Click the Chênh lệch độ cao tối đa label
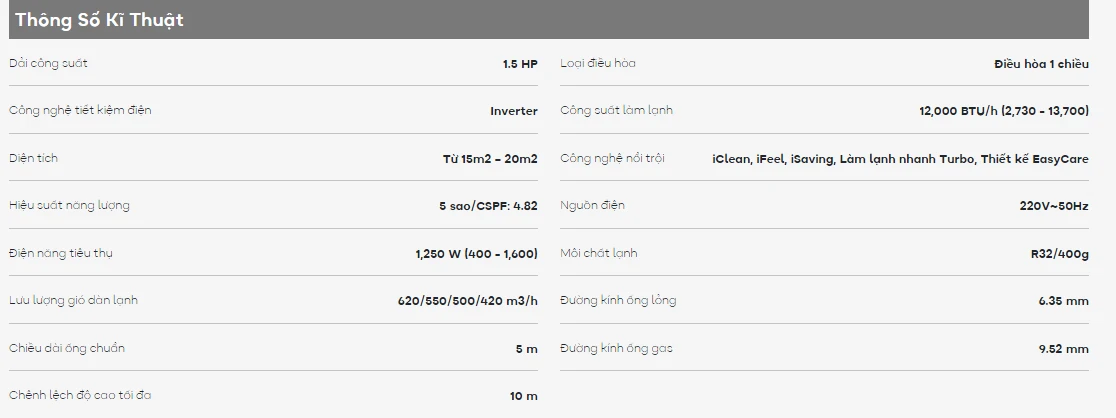1116x418 pixels. click(80, 395)
